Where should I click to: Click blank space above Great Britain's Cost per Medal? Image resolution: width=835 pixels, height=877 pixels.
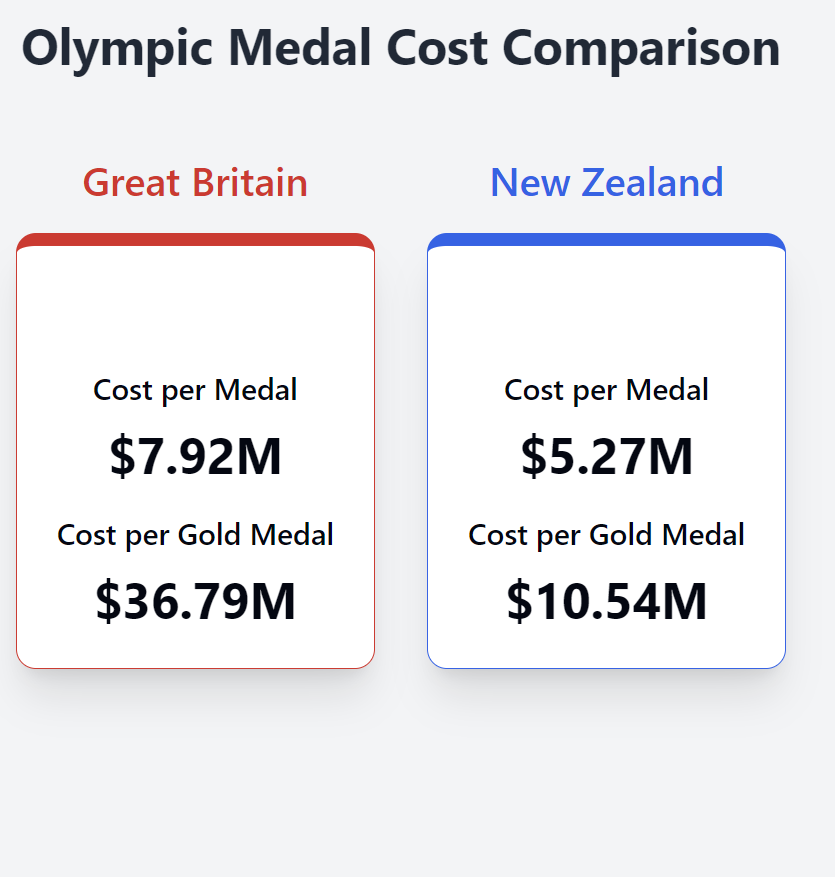click(x=195, y=310)
